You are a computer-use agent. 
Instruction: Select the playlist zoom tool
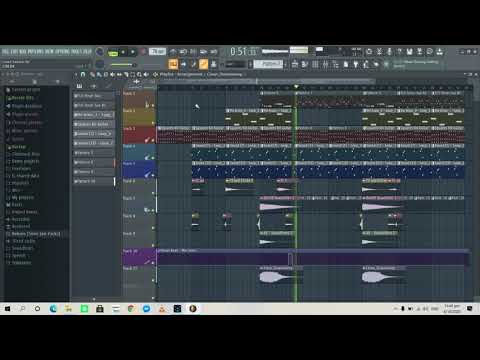pyautogui.click(x=139, y=74)
